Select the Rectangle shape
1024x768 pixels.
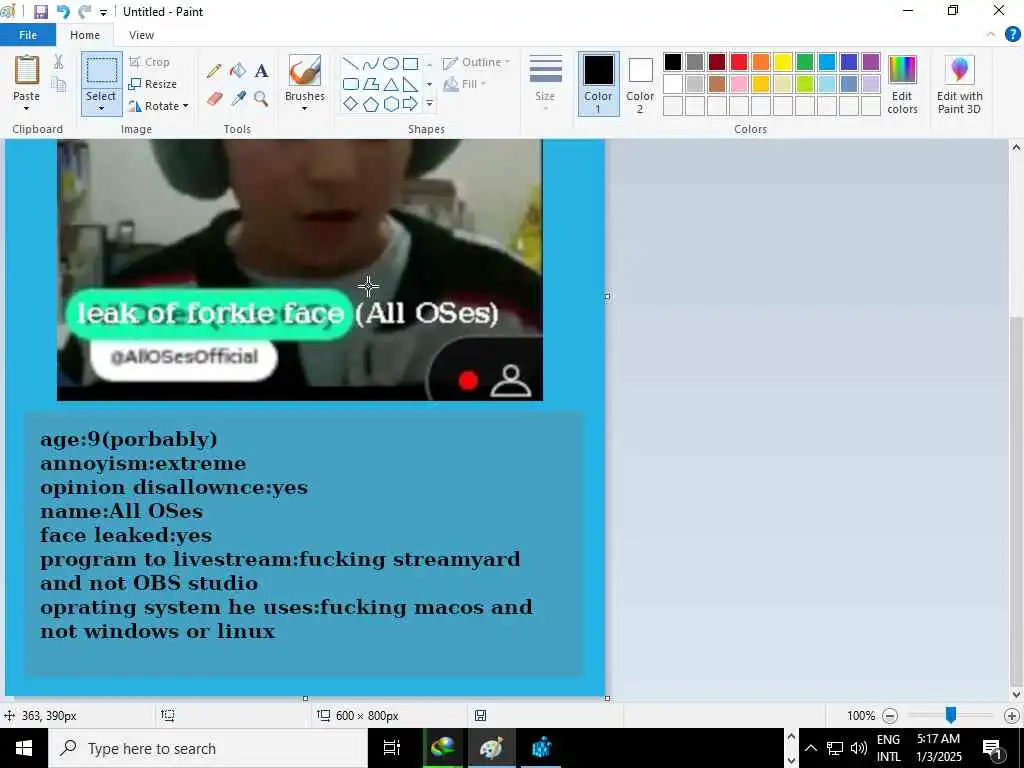(410, 64)
